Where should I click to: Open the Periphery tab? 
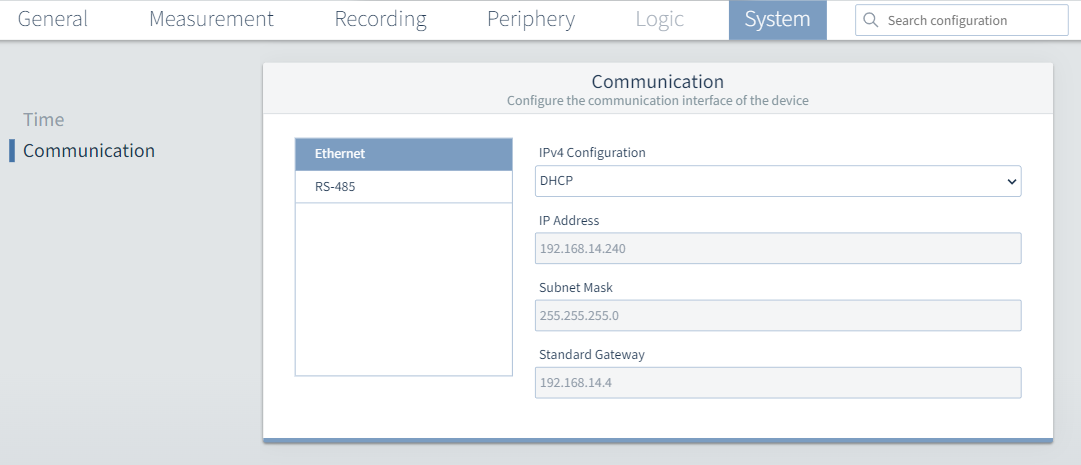(x=531, y=19)
